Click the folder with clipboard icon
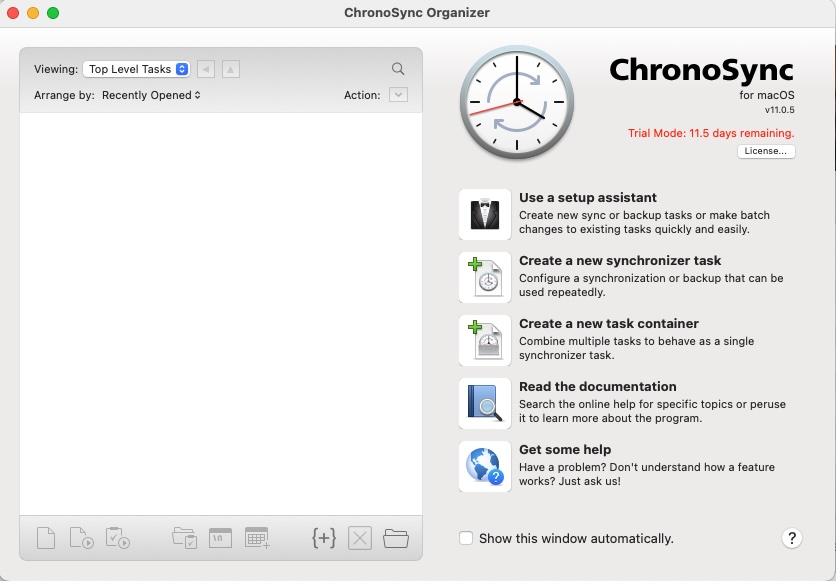This screenshot has height=581, width=836. click(x=184, y=538)
